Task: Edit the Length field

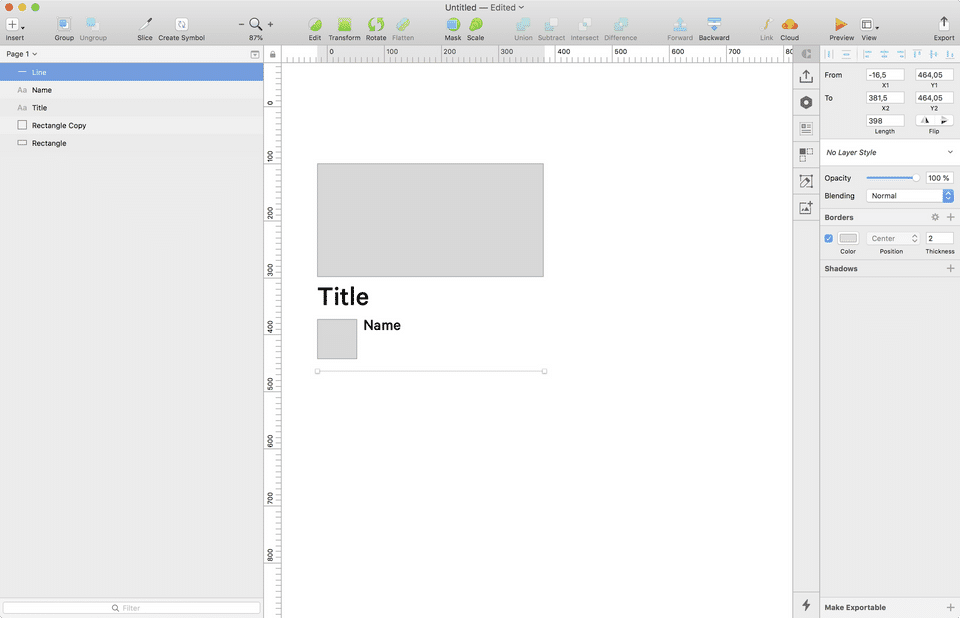Action: point(885,121)
